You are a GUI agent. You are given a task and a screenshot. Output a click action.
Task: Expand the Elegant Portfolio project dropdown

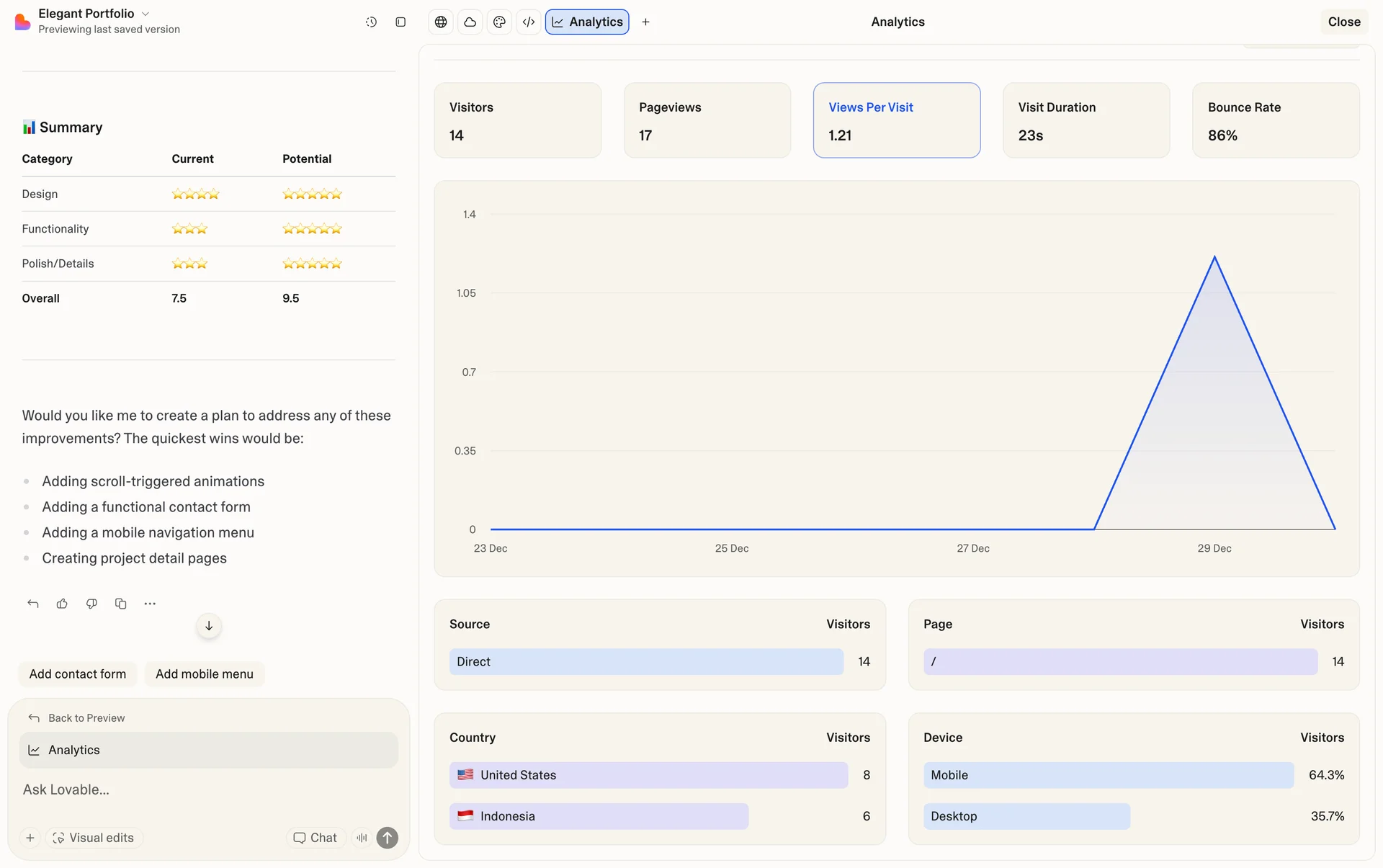146,14
